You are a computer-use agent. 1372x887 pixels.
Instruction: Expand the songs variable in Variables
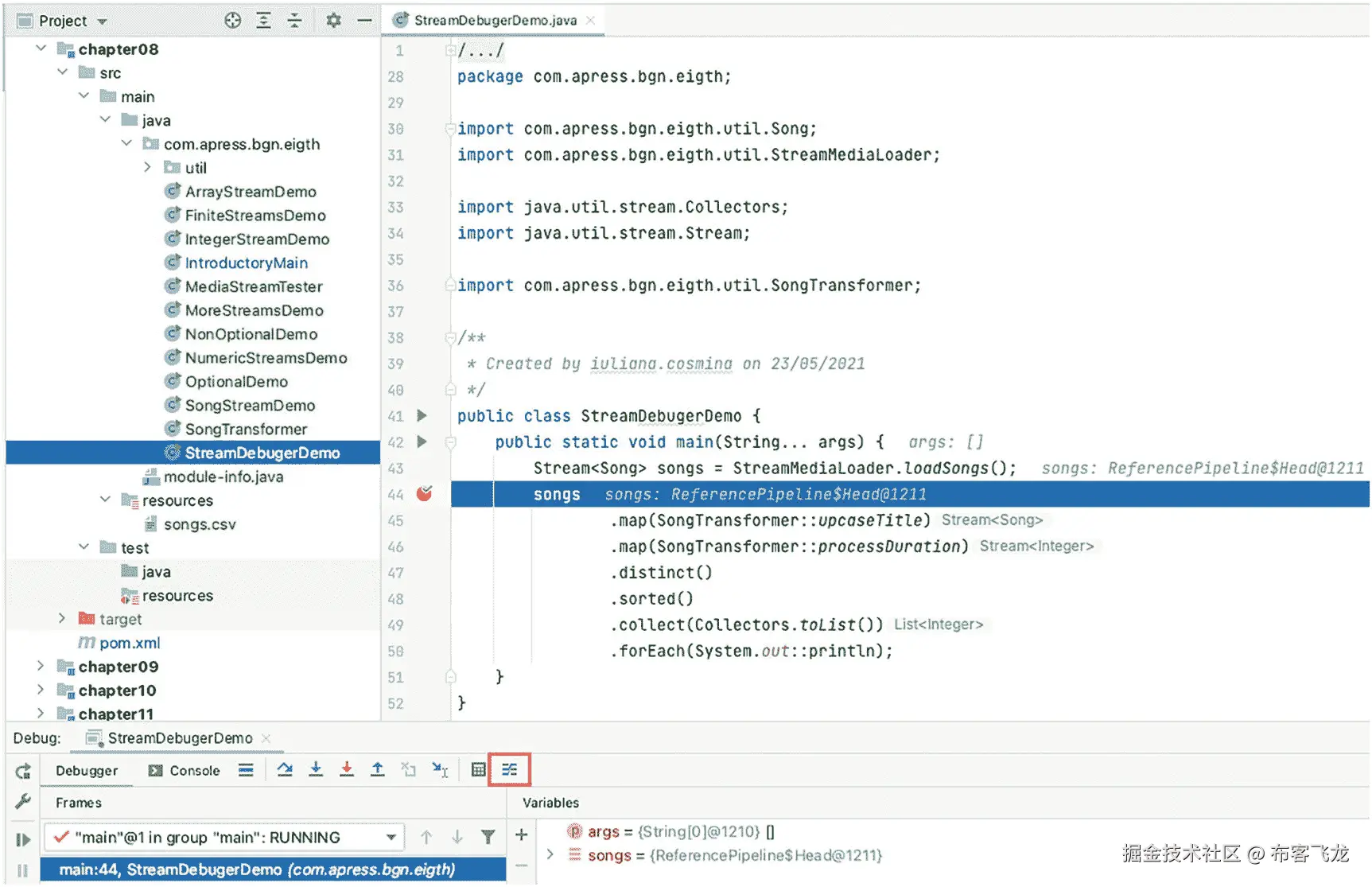point(550,855)
